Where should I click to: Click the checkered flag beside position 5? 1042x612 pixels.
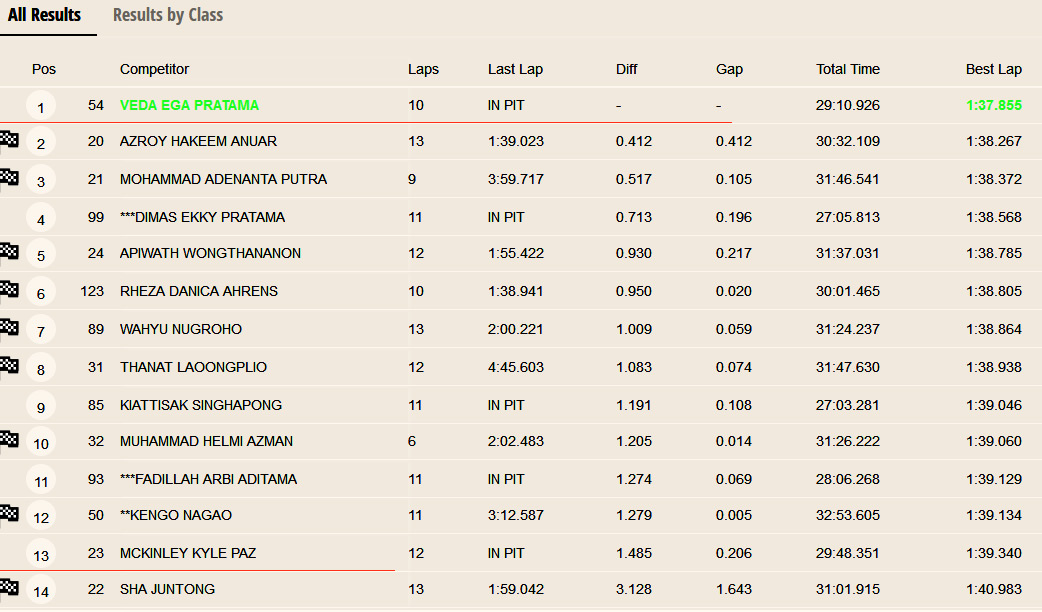(9, 251)
